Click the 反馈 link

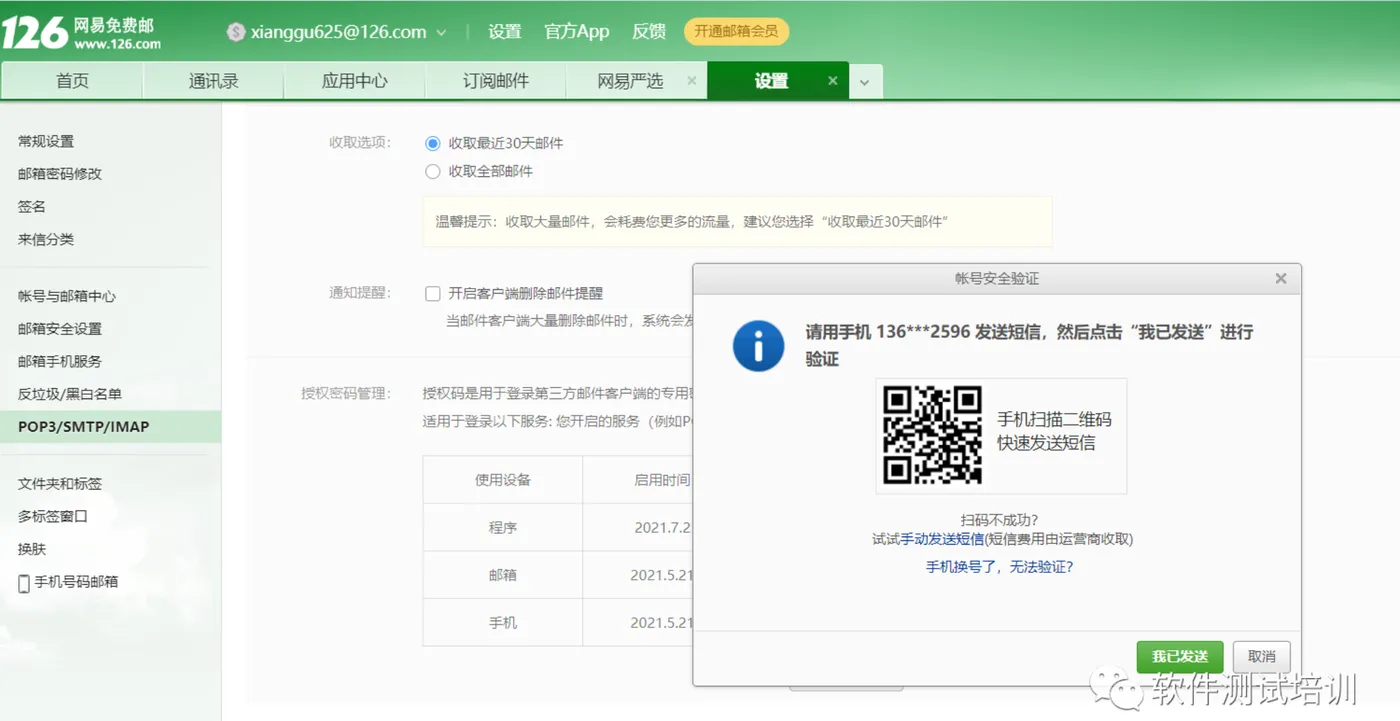649,32
